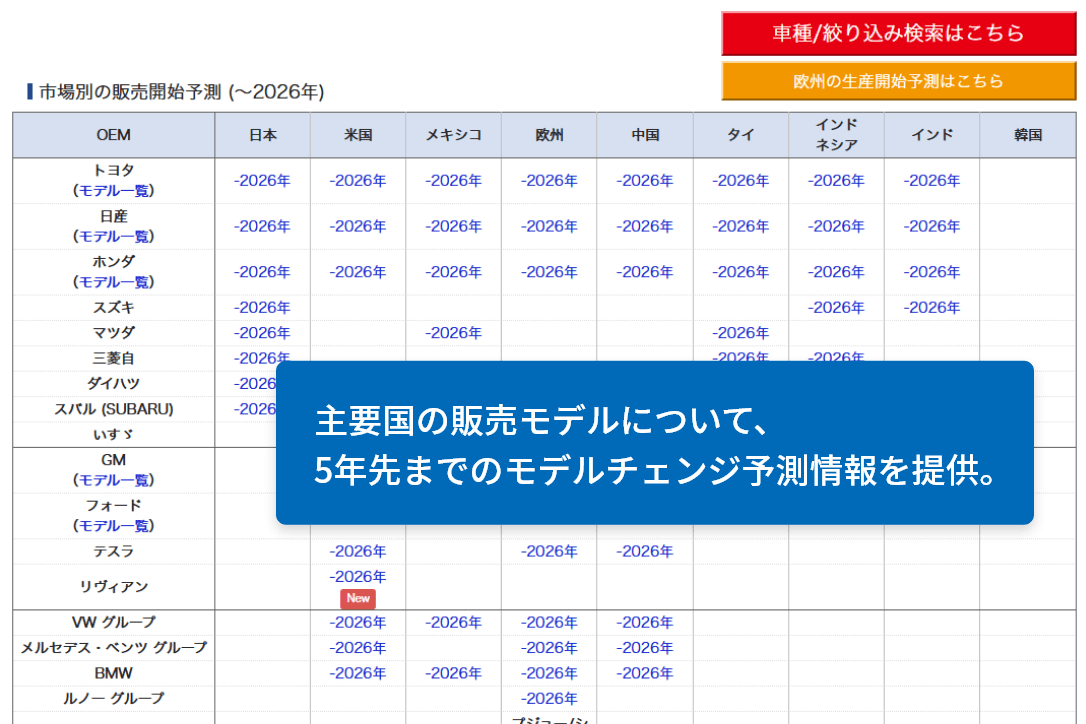Open the red 車種/絞り込み検索はこちら button
Image resolution: width=1086 pixels, height=724 pixels.
point(898,33)
